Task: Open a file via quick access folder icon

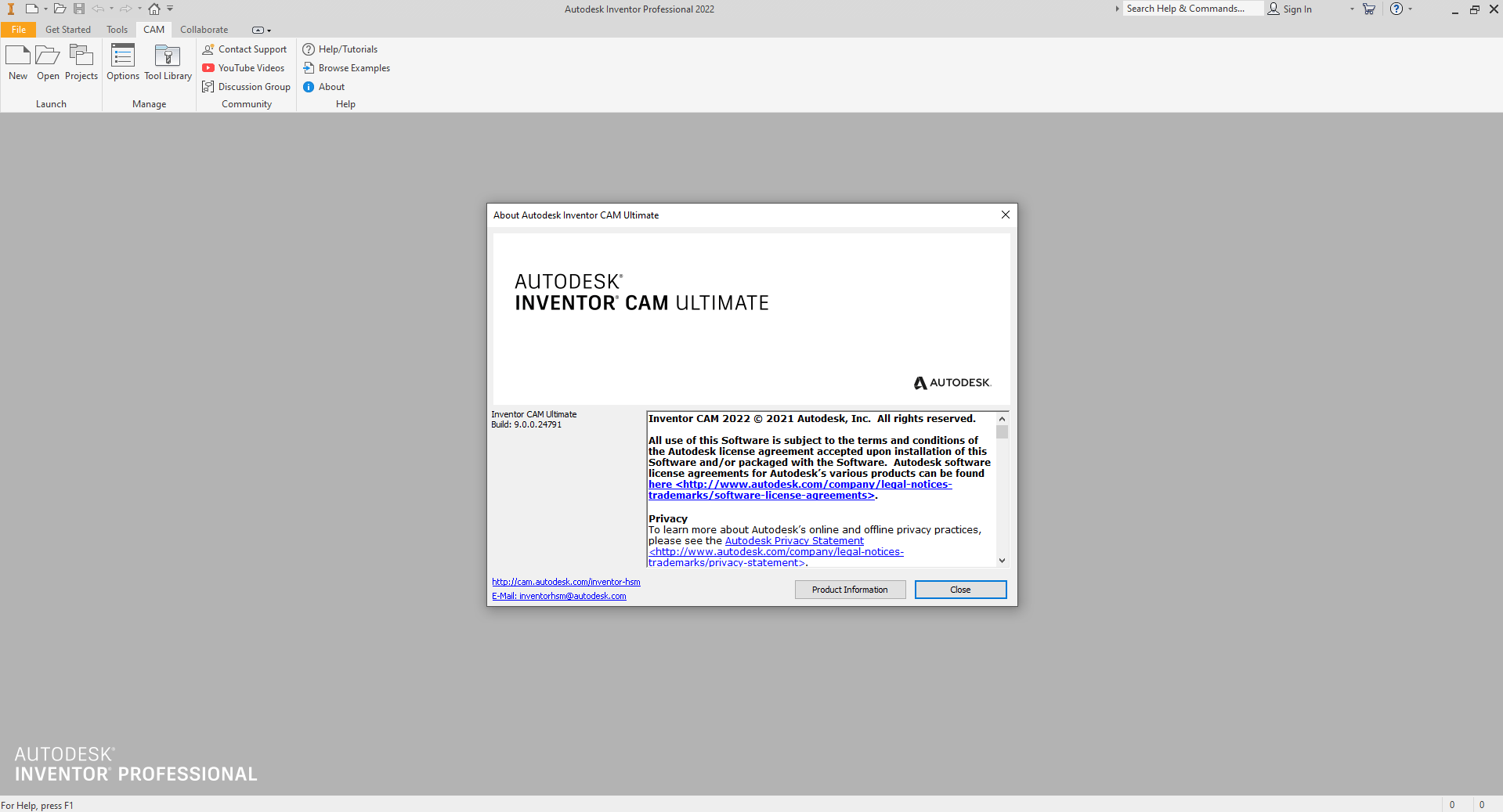Action: [60, 9]
